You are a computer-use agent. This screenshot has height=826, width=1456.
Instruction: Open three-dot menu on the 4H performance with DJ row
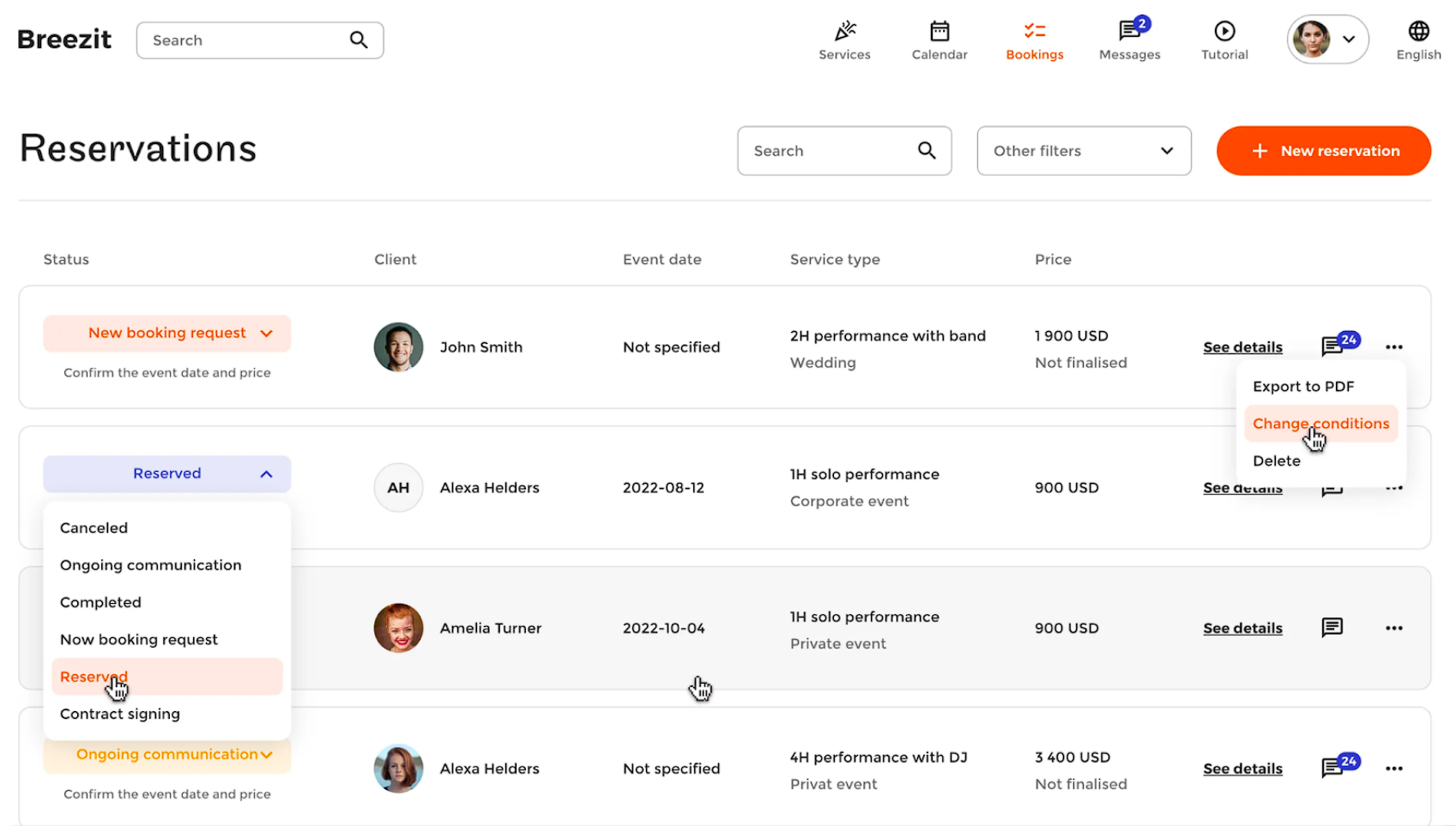(x=1394, y=769)
